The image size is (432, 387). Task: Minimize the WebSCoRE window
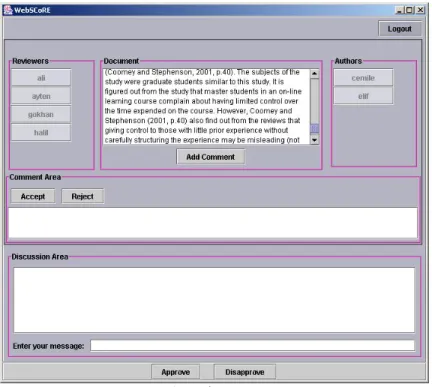(399, 10)
